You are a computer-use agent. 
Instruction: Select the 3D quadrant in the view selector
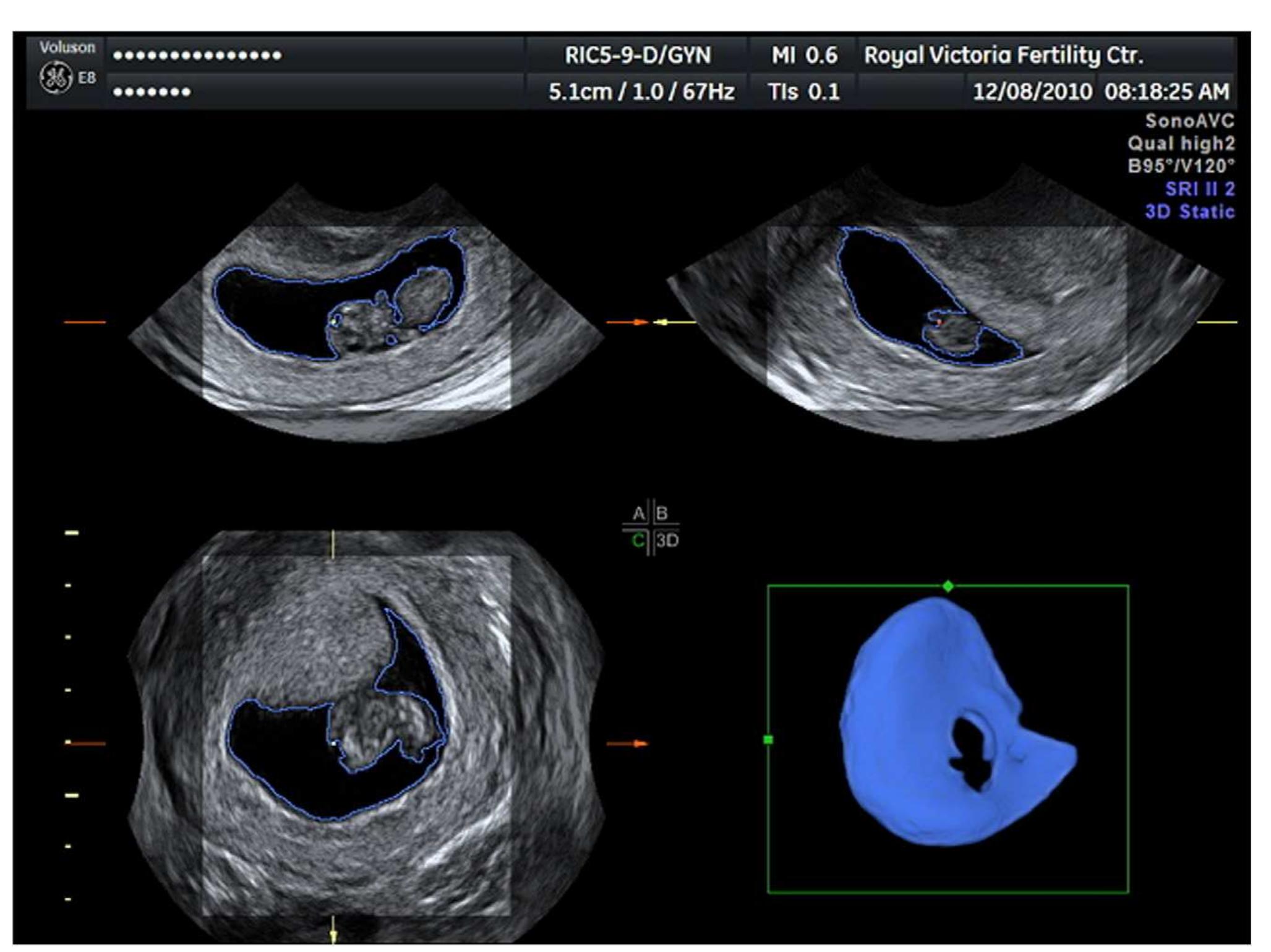click(x=667, y=541)
